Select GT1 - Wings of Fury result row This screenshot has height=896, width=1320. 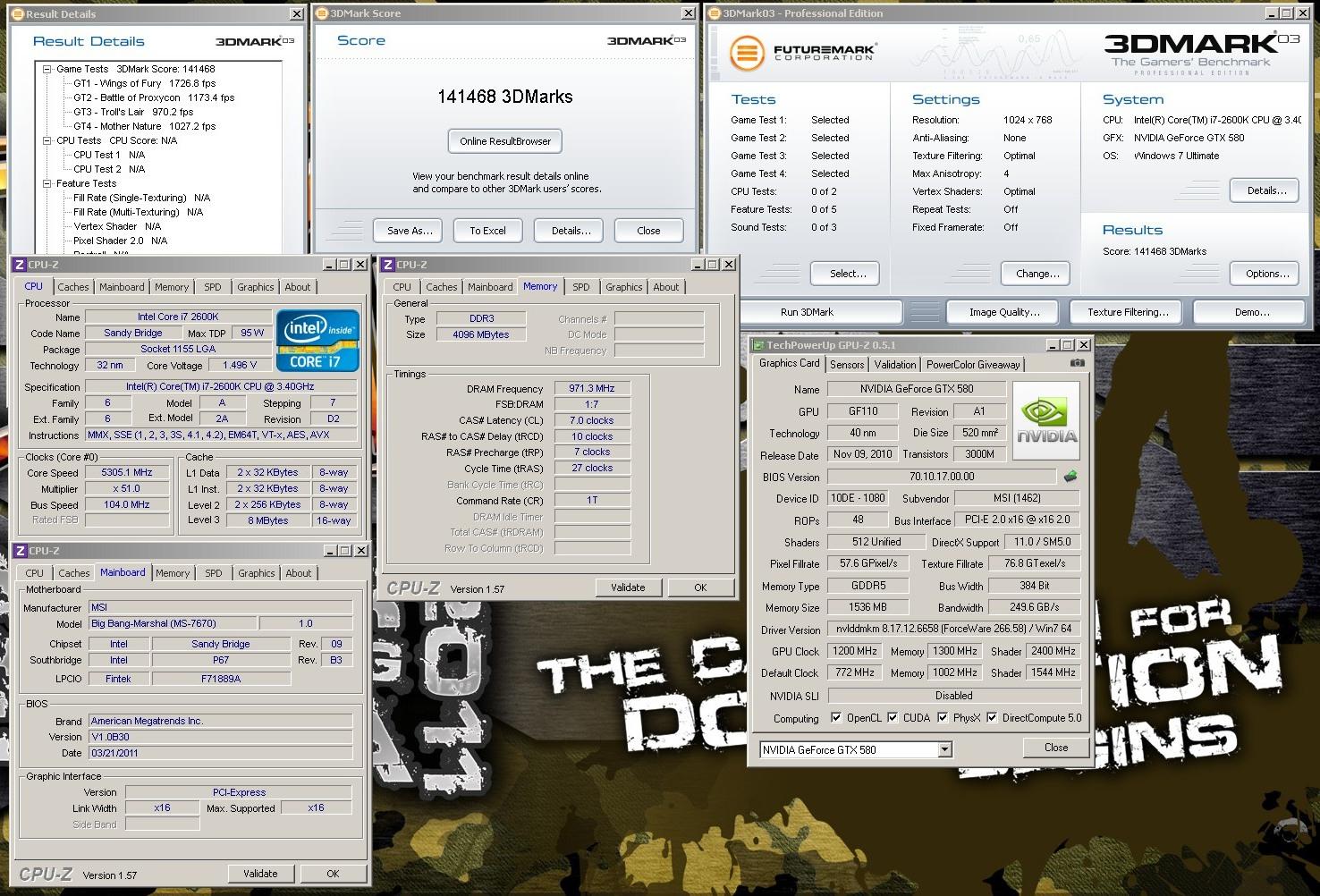(144, 83)
